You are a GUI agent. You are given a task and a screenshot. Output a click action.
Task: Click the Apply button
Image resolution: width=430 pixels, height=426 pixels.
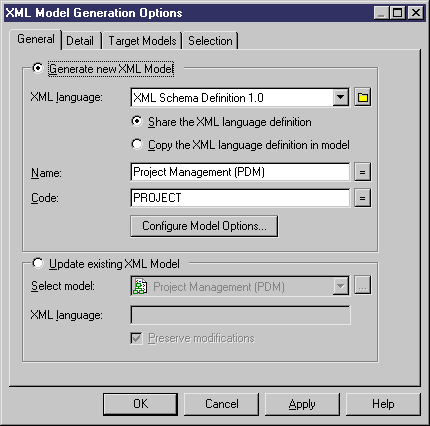pos(302,404)
